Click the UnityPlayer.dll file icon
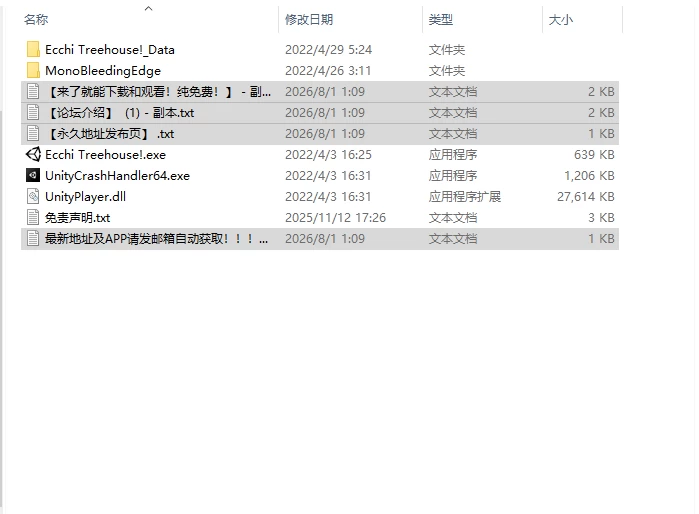 [33, 197]
